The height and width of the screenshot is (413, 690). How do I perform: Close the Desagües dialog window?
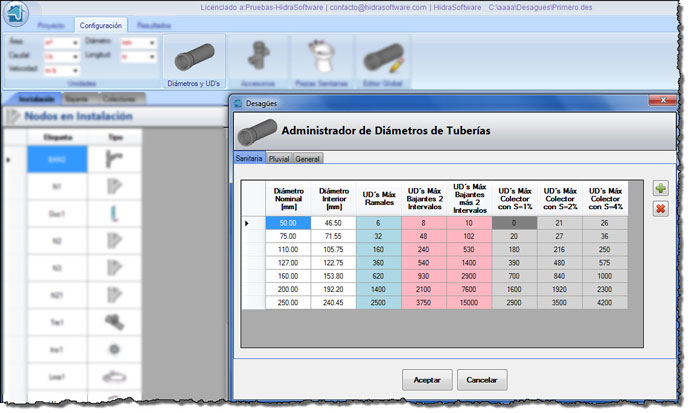click(x=658, y=101)
